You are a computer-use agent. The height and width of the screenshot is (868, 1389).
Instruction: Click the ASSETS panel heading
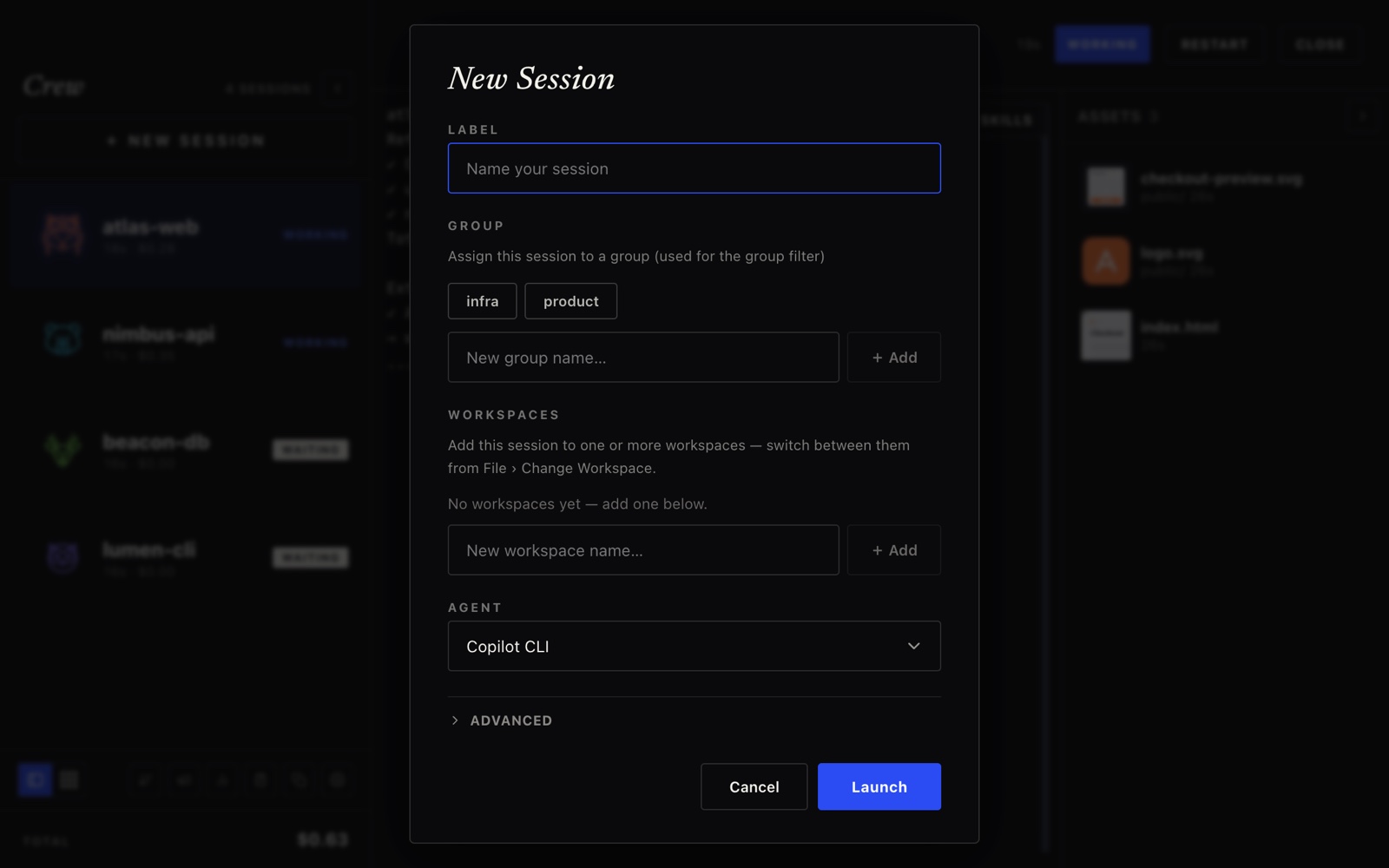coord(1118,116)
